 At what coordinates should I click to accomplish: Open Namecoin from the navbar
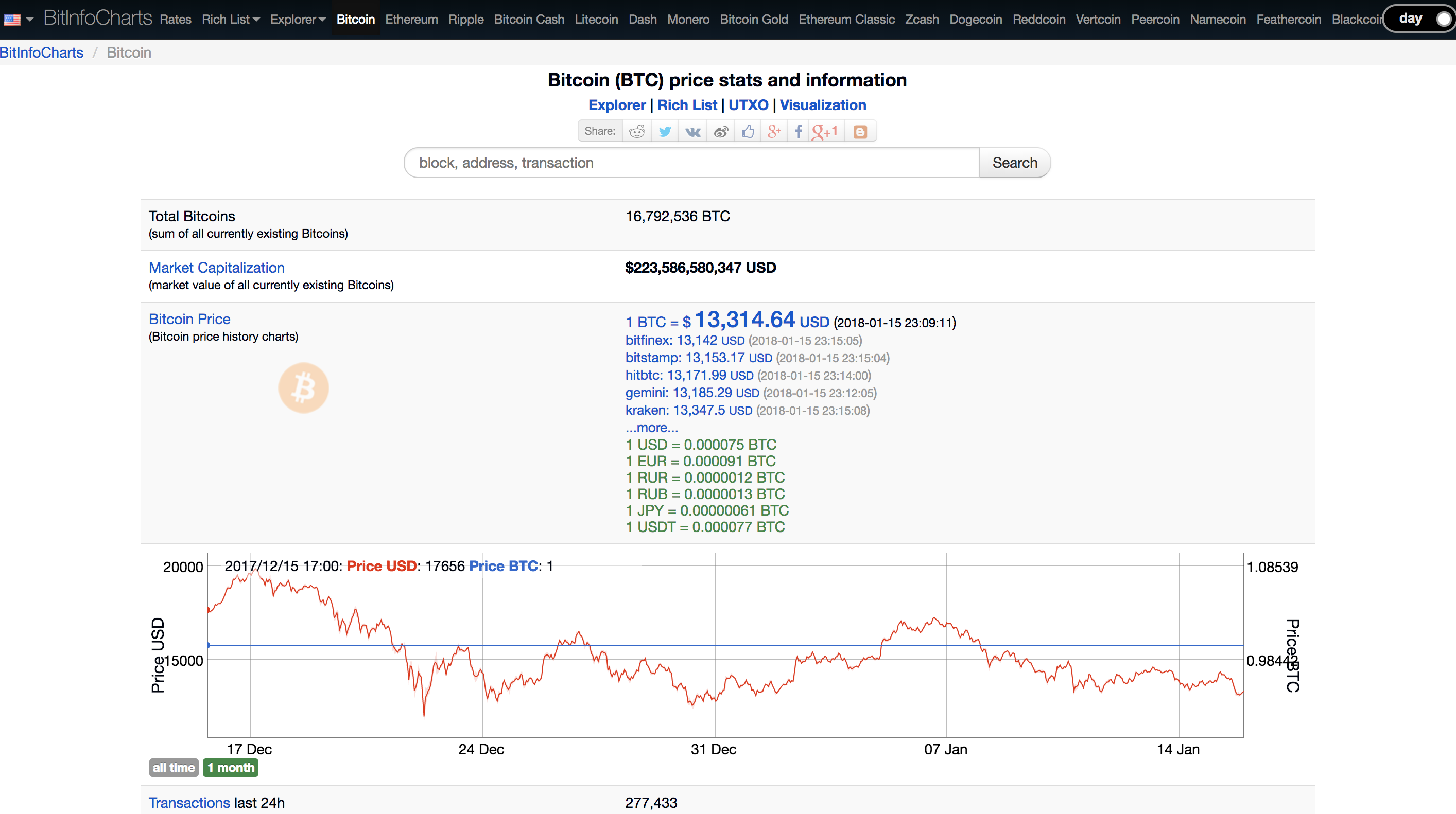click(1218, 19)
